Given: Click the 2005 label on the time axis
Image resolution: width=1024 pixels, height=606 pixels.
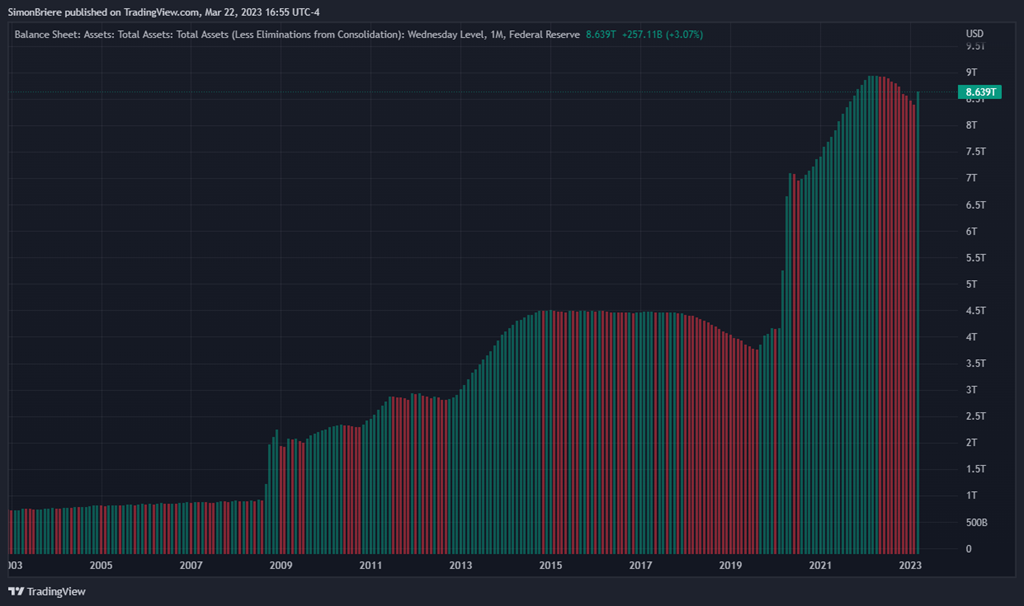Looking at the screenshot, I should pyautogui.click(x=101, y=565).
